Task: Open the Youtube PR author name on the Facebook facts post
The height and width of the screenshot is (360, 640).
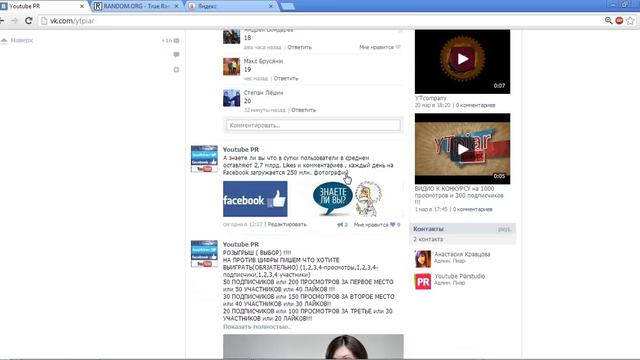Action: click(x=241, y=150)
